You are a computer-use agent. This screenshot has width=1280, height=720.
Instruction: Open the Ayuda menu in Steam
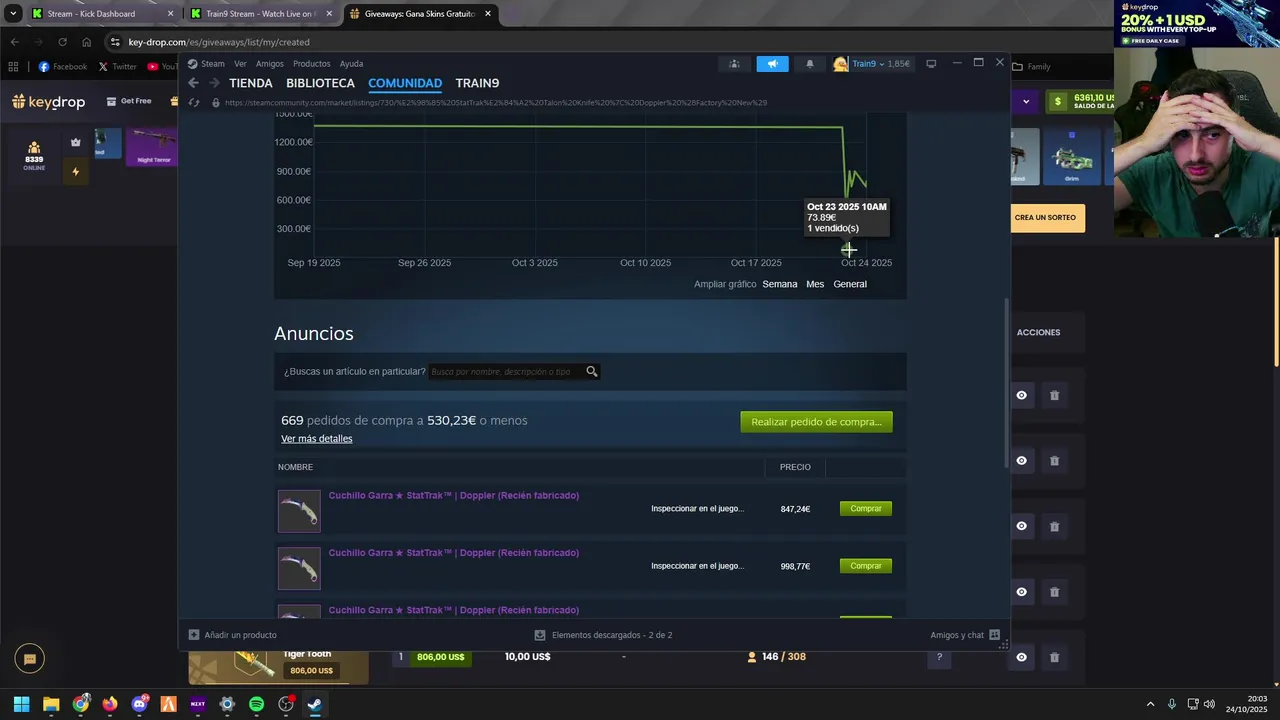(x=351, y=64)
